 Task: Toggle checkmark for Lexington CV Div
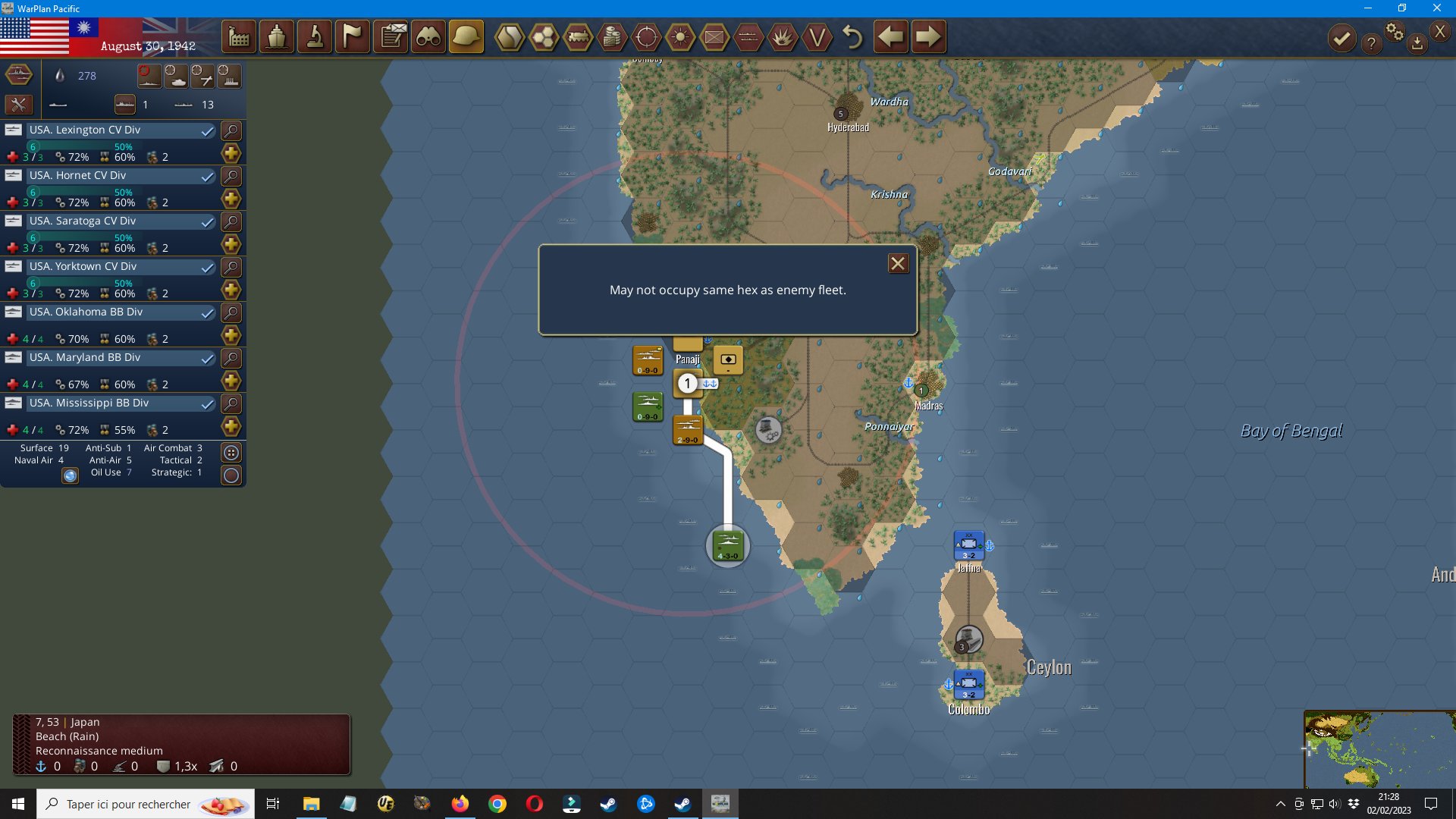[207, 131]
